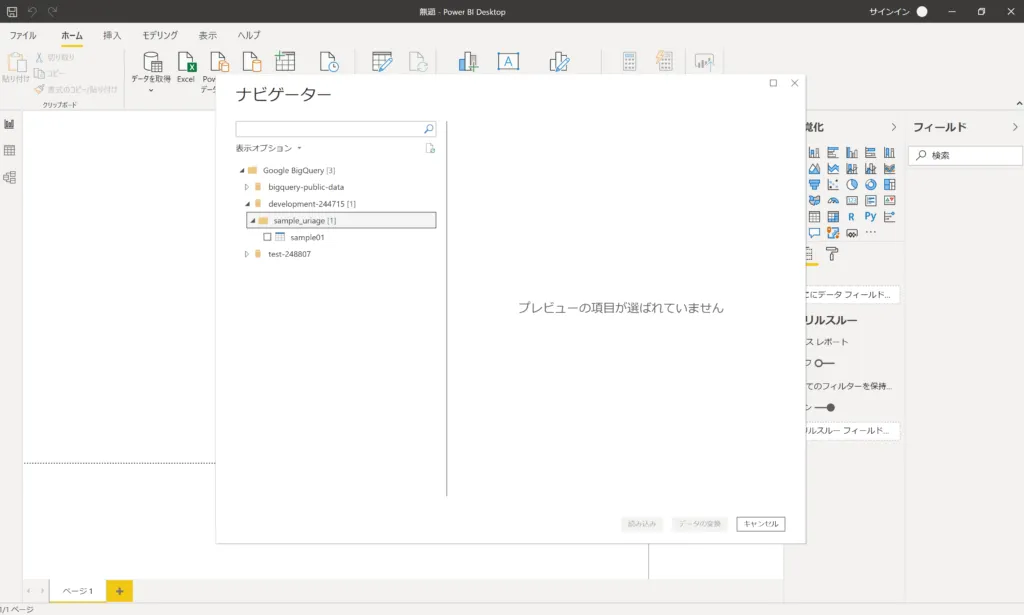This screenshot has width=1024, height=615.
Task: Open the Format paint roller tab
Action: 832,254
